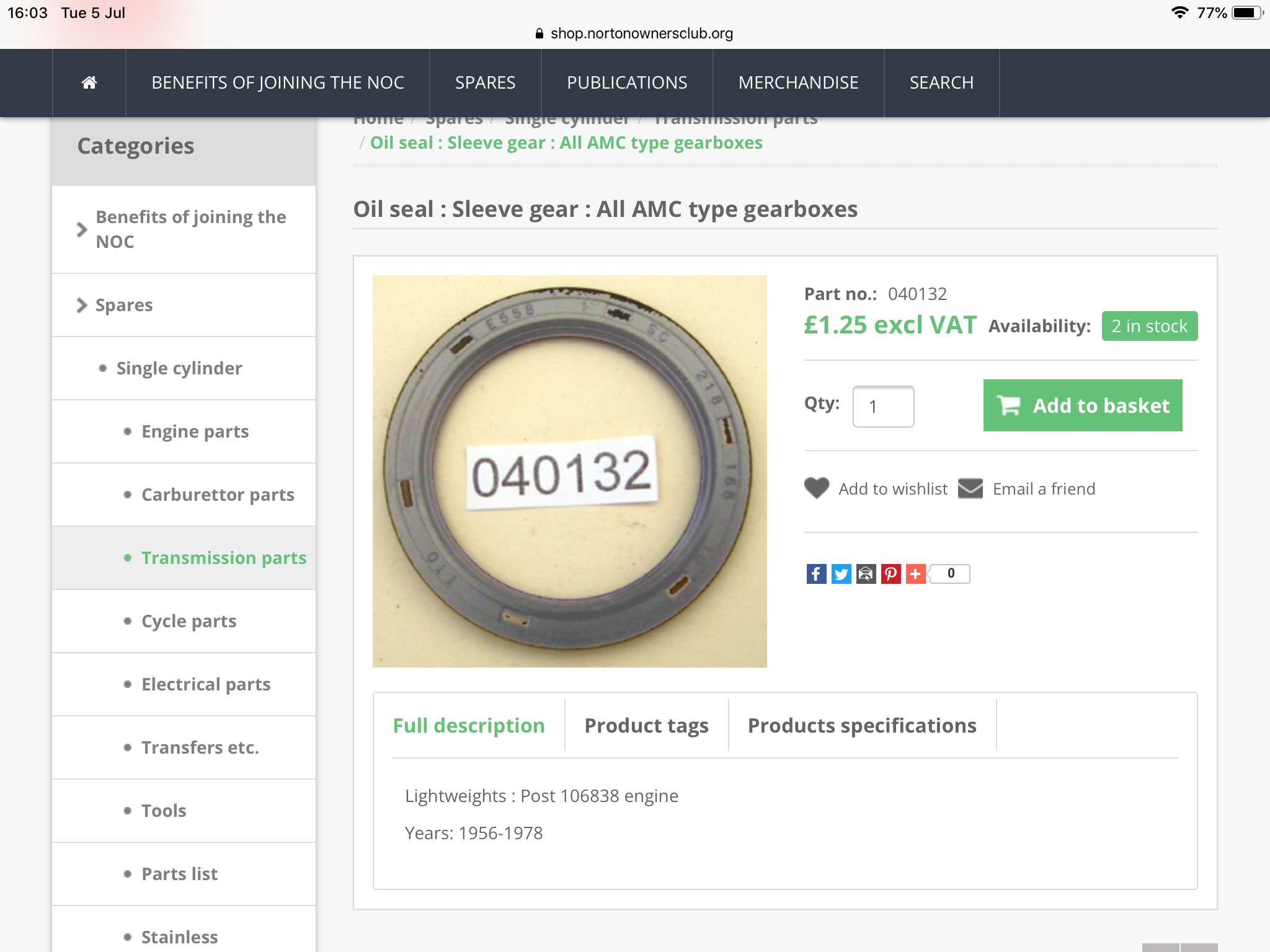The image size is (1270, 952).
Task: Click the wishlist heart icon
Action: (x=817, y=488)
